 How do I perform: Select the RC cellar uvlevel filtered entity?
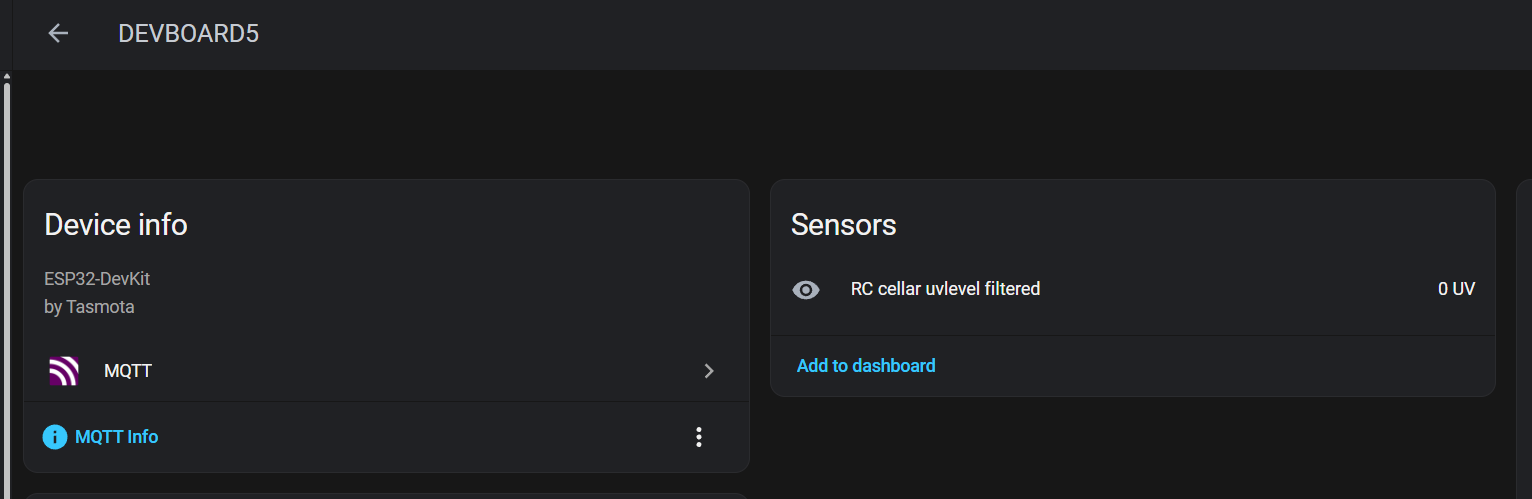(945, 289)
